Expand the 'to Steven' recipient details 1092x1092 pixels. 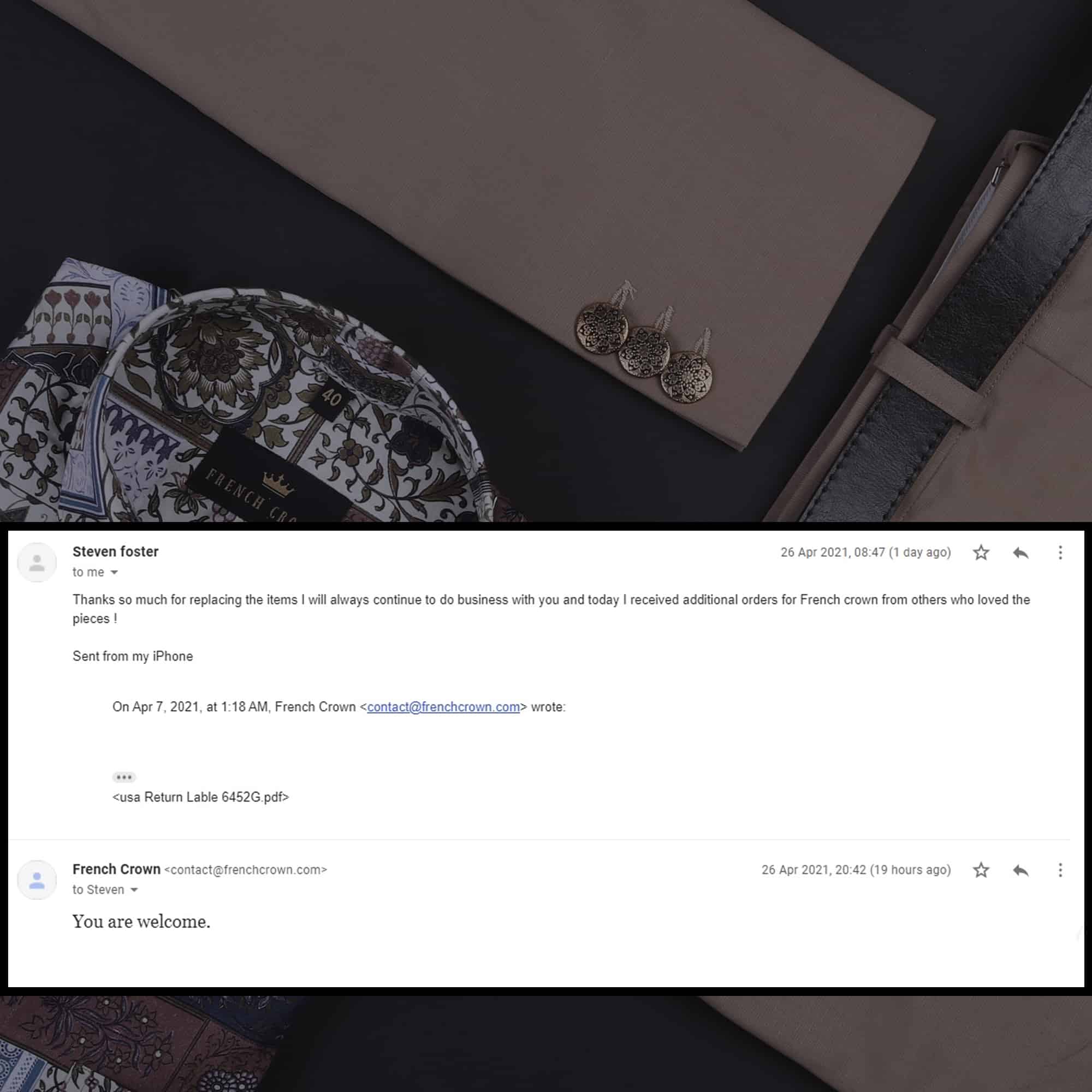[x=134, y=890]
